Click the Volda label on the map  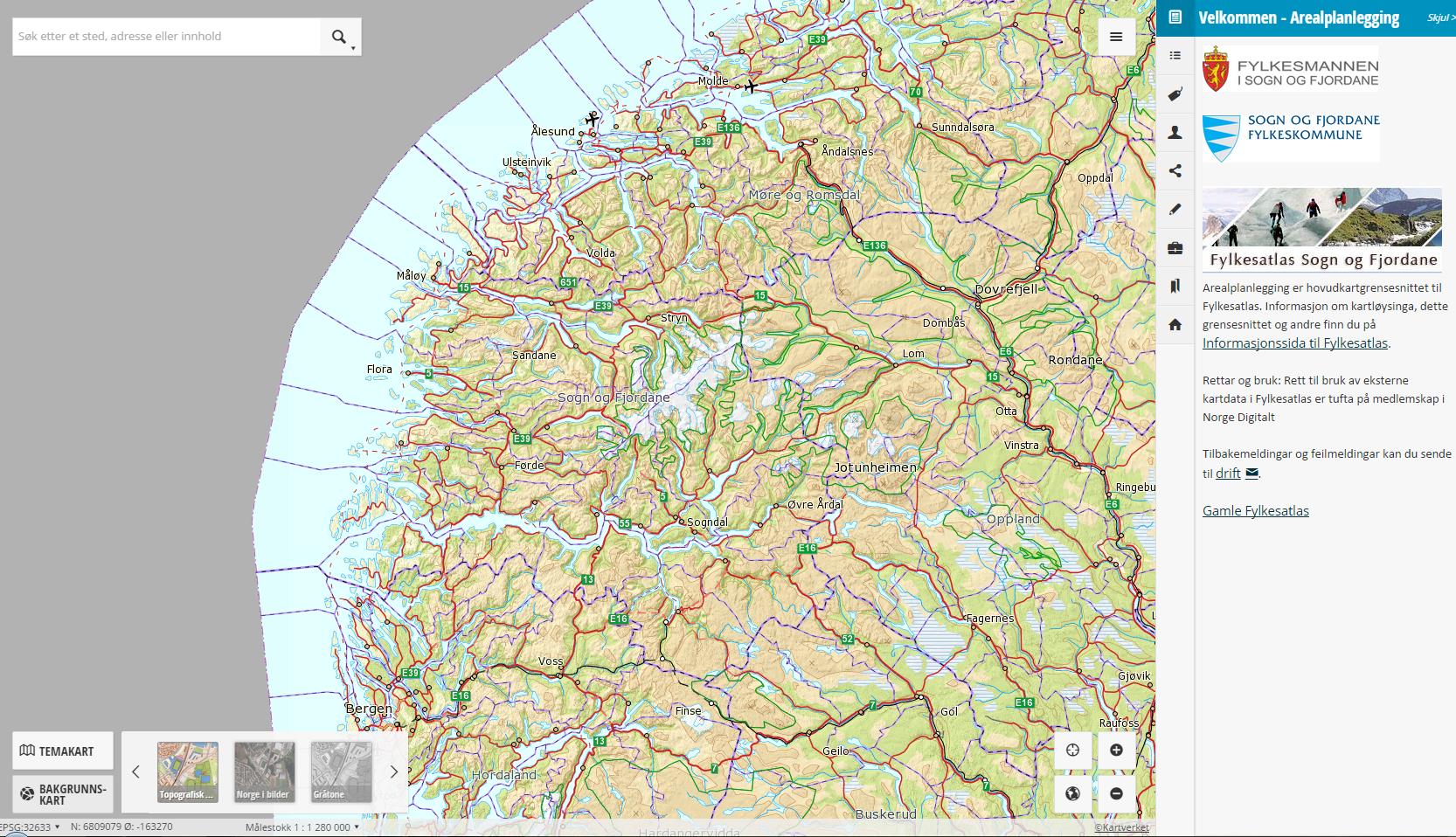click(x=600, y=253)
